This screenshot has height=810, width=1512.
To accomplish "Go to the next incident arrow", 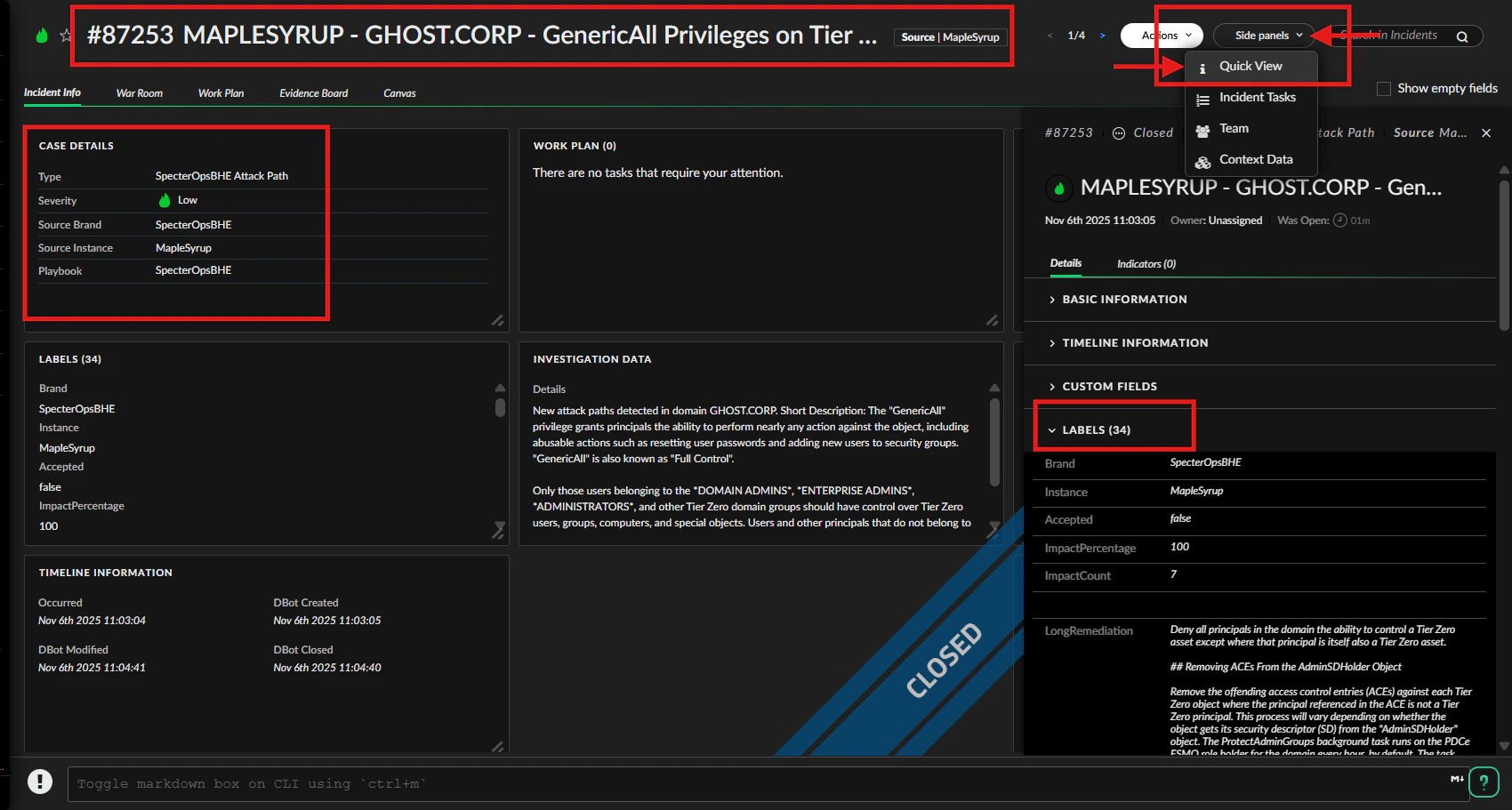I will pyautogui.click(x=1102, y=36).
